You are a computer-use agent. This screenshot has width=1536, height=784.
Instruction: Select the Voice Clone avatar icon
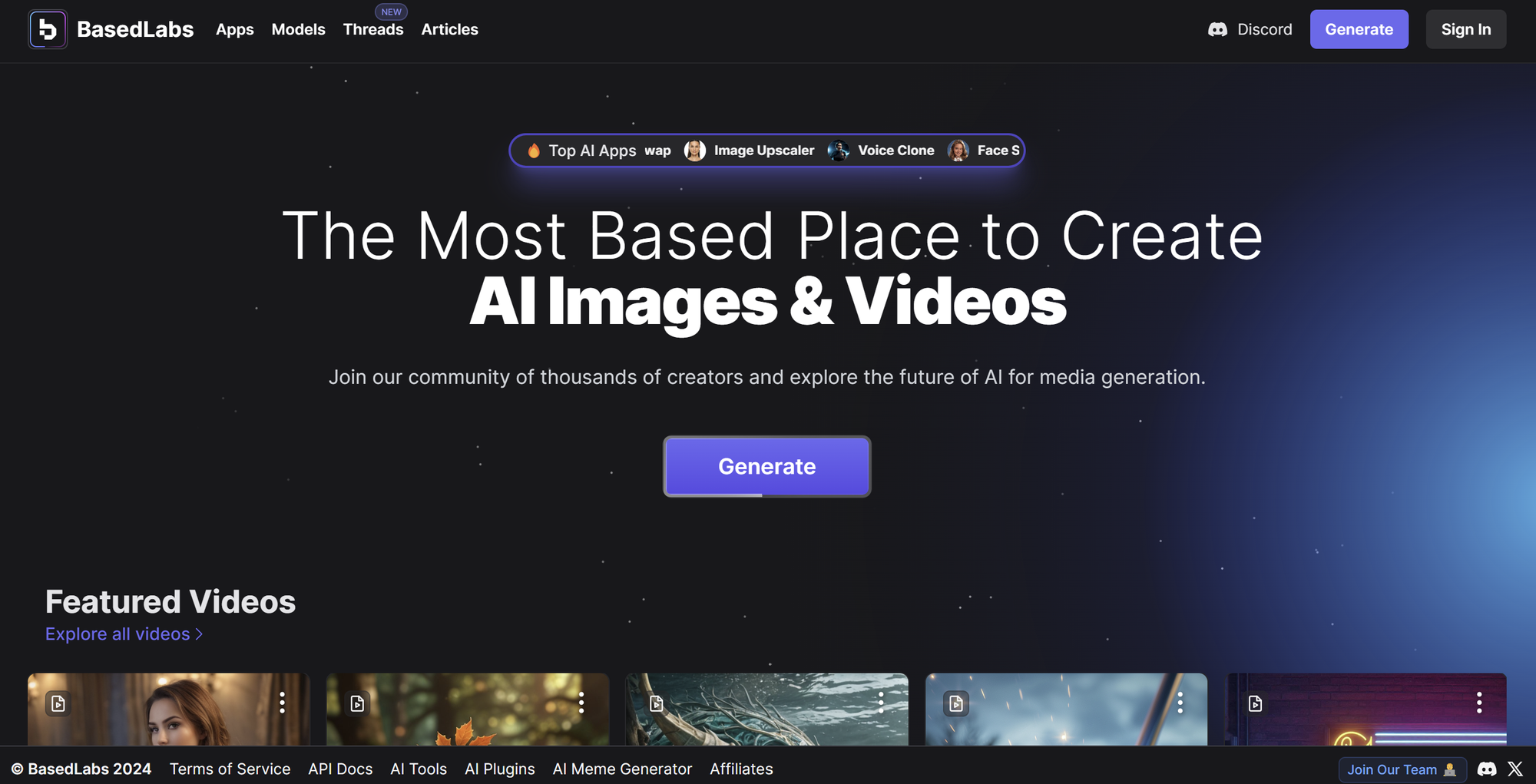pos(838,151)
